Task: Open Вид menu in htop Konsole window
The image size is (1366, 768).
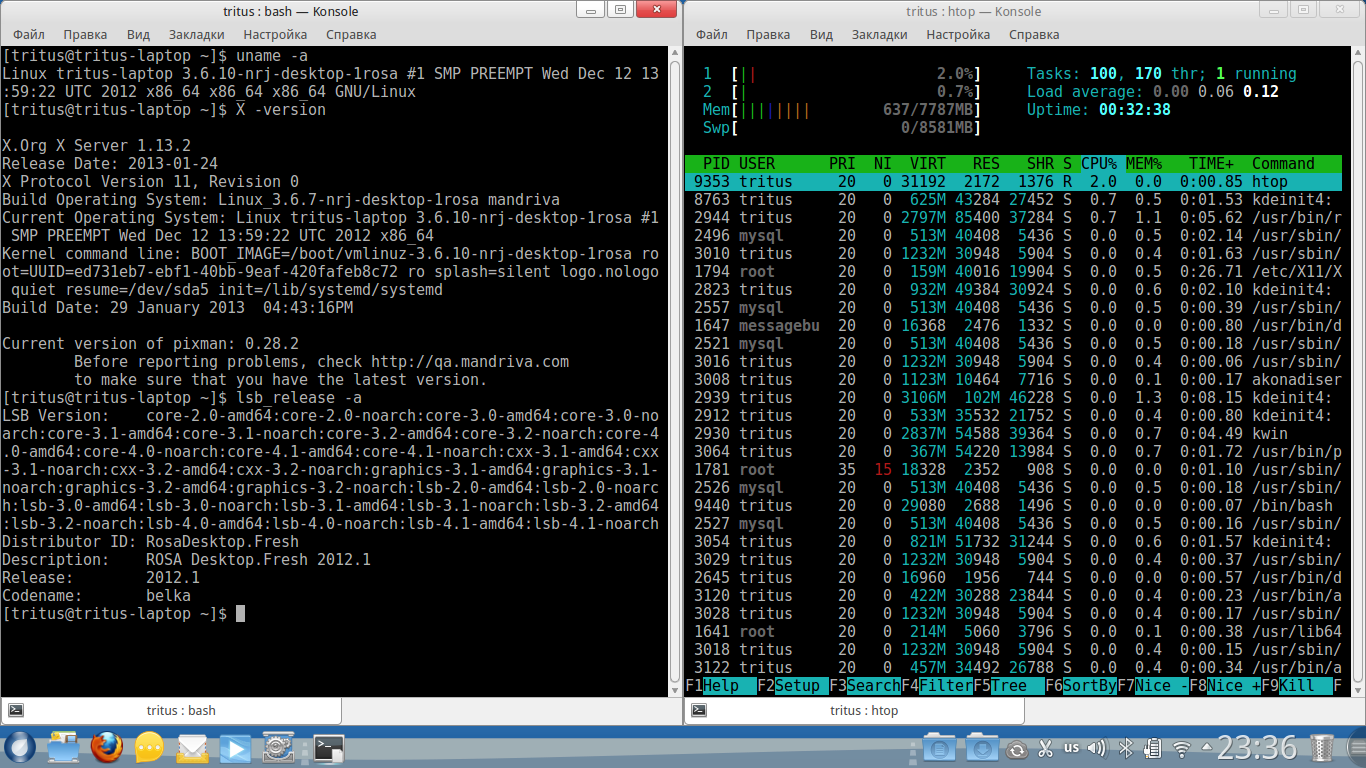Action: coord(821,34)
